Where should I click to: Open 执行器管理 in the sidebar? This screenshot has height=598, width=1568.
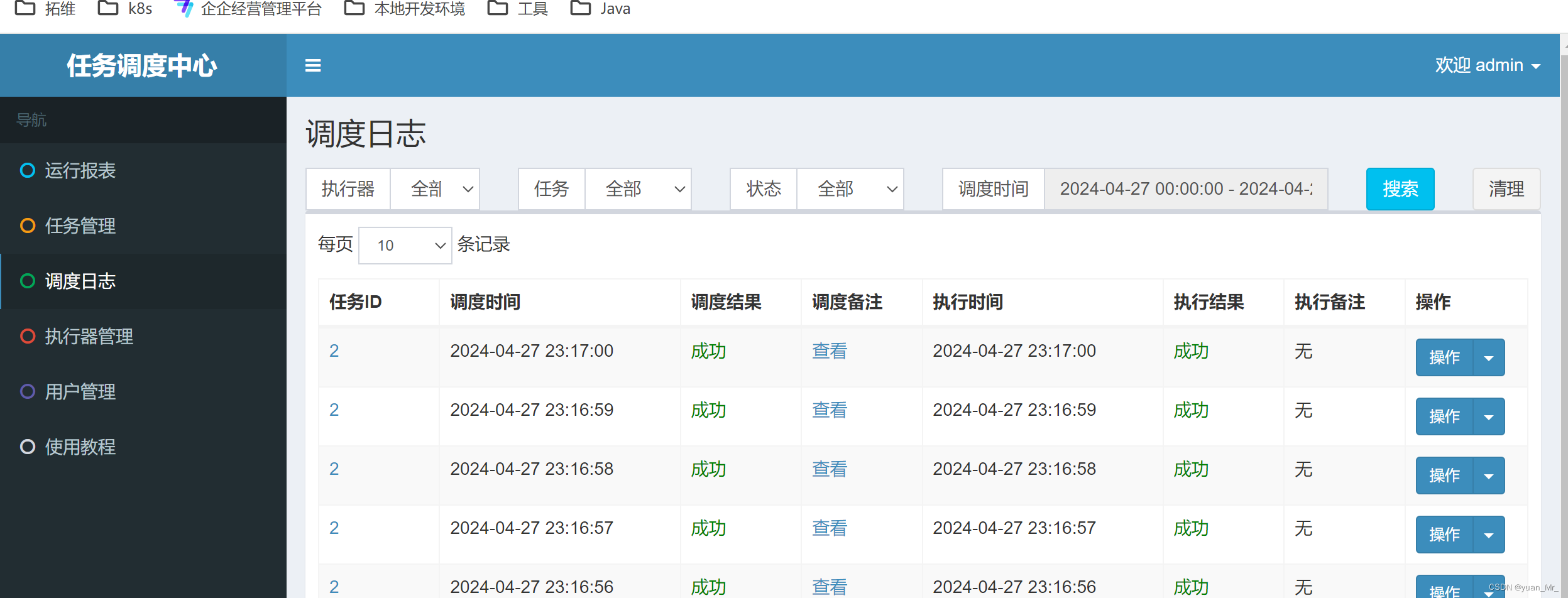pyautogui.click(x=143, y=336)
